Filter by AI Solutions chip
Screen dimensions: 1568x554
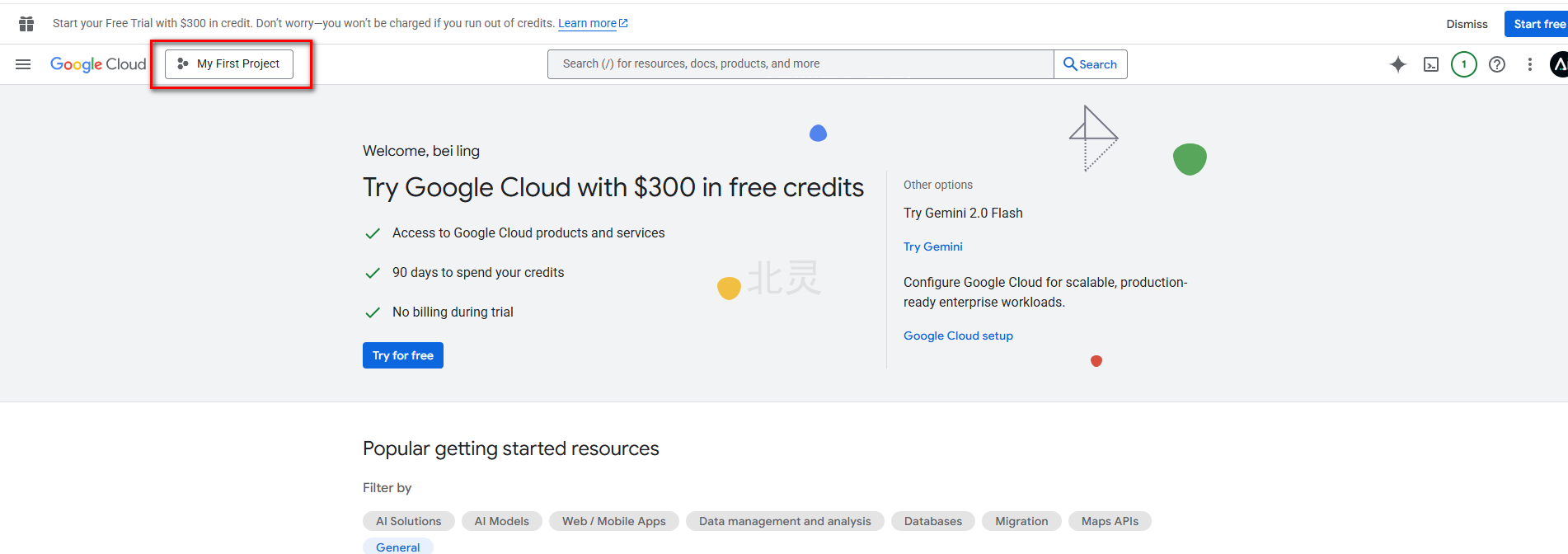(x=409, y=521)
